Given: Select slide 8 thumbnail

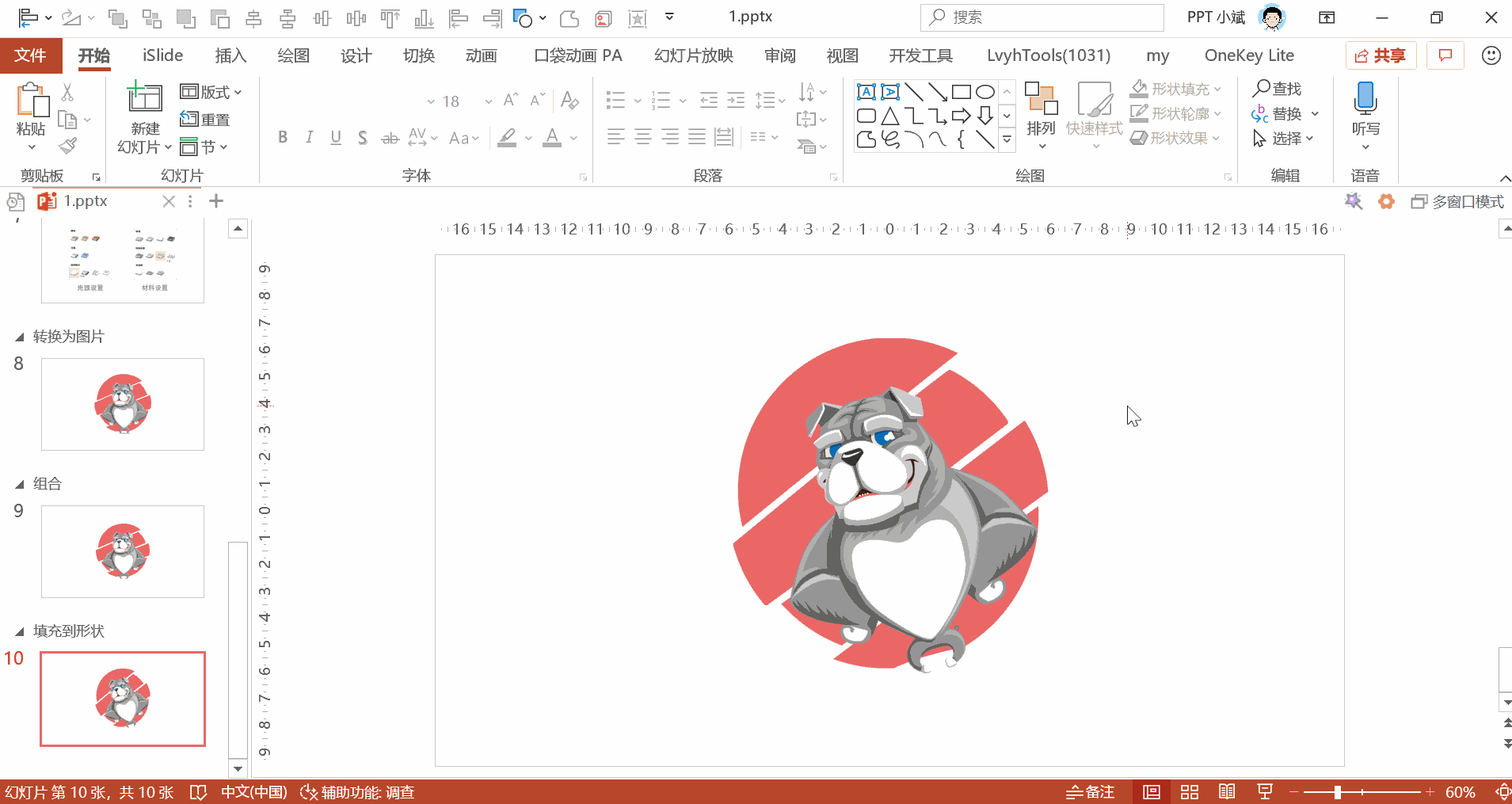Looking at the screenshot, I should click(x=123, y=404).
